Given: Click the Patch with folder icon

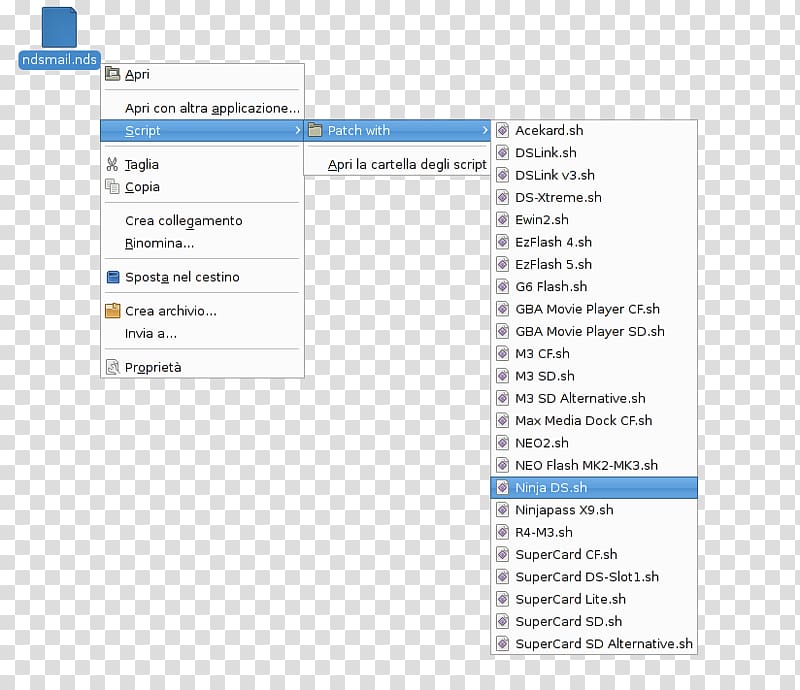Looking at the screenshot, I should click(315, 130).
